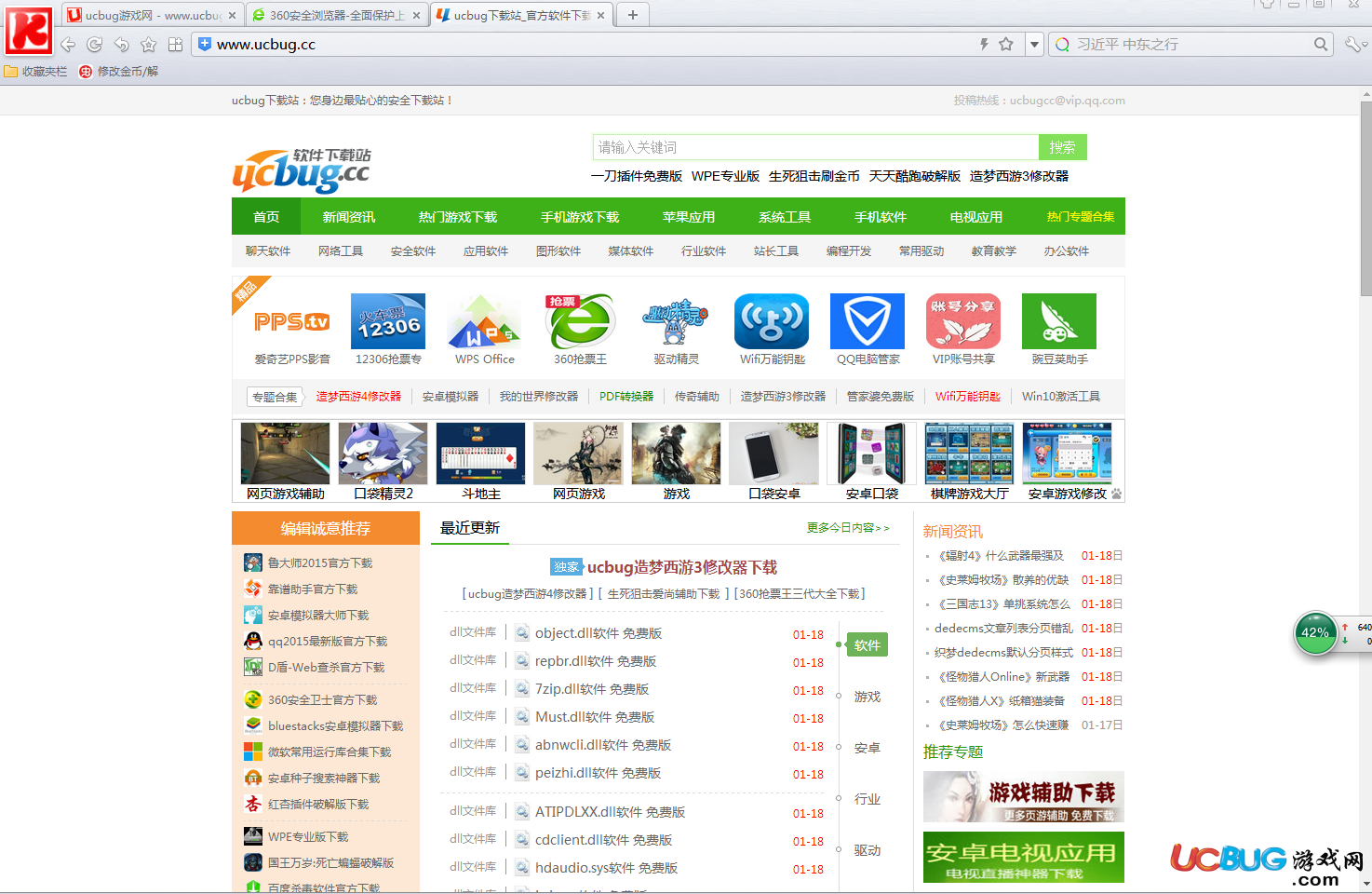Screen dimensions: 1372x894
Task: Open 系统工具 navigation item
Action: coord(785,217)
